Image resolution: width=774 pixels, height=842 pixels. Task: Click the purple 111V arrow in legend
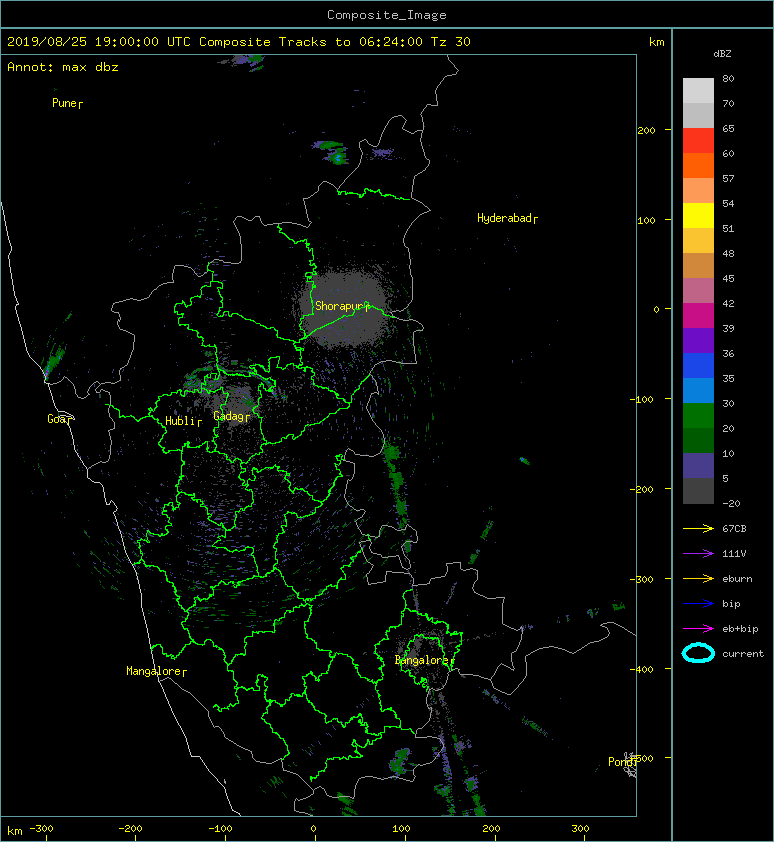click(698, 554)
